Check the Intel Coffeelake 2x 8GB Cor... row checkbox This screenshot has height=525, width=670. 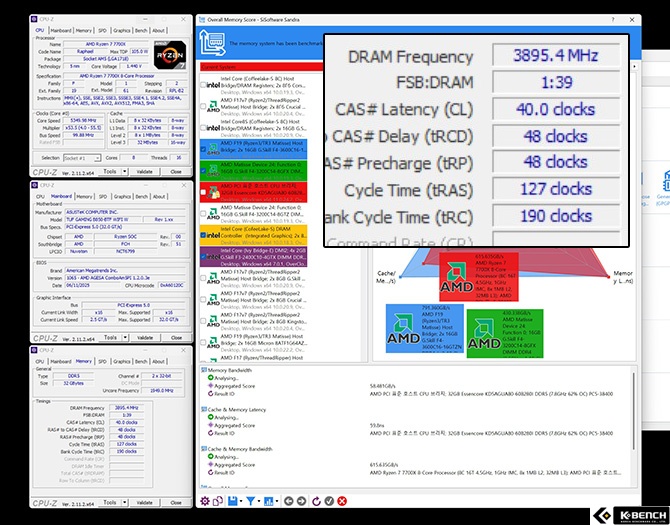tap(203, 85)
